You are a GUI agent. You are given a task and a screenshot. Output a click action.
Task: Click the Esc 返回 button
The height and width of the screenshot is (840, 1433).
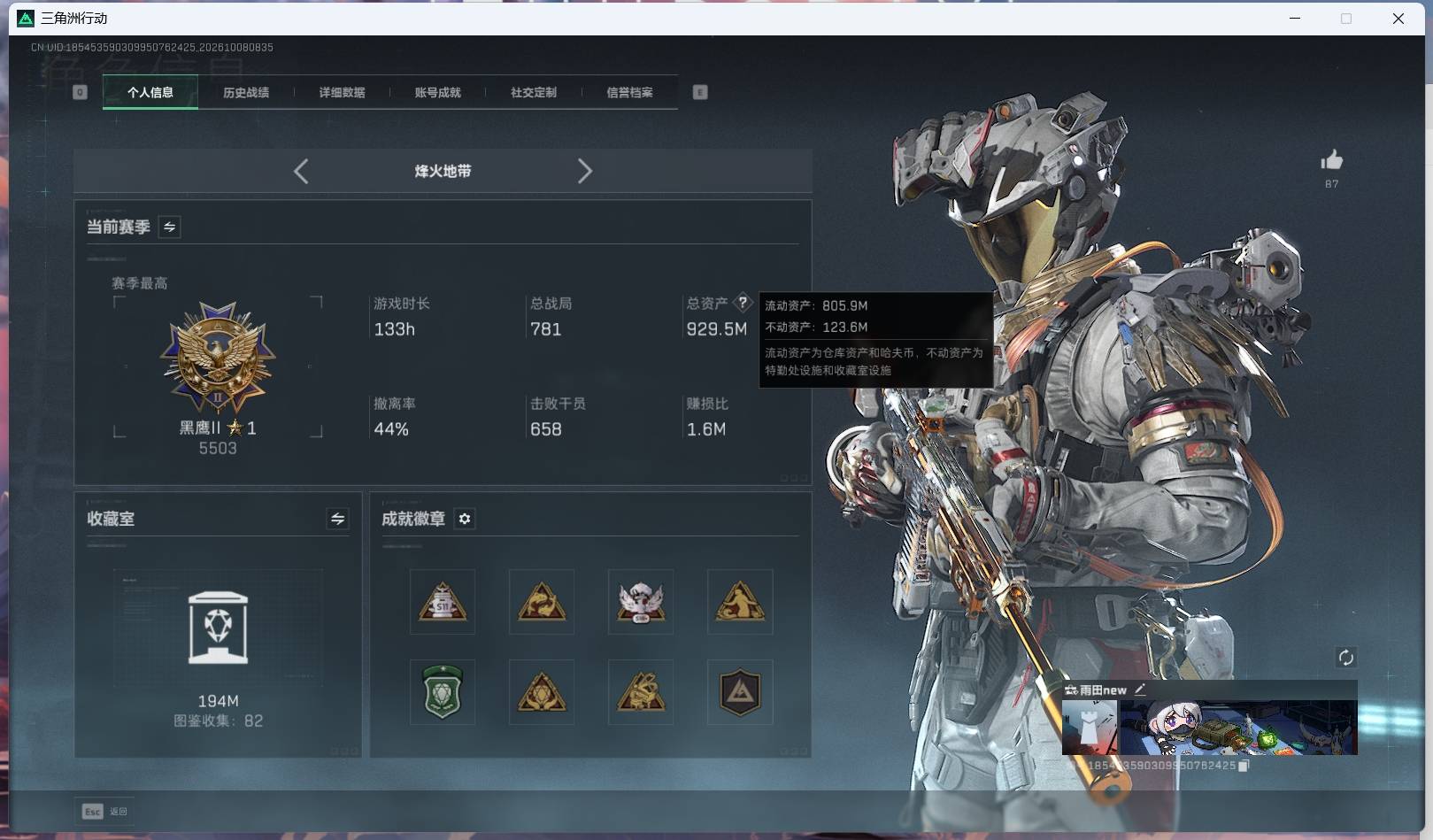pyautogui.click(x=105, y=811)
